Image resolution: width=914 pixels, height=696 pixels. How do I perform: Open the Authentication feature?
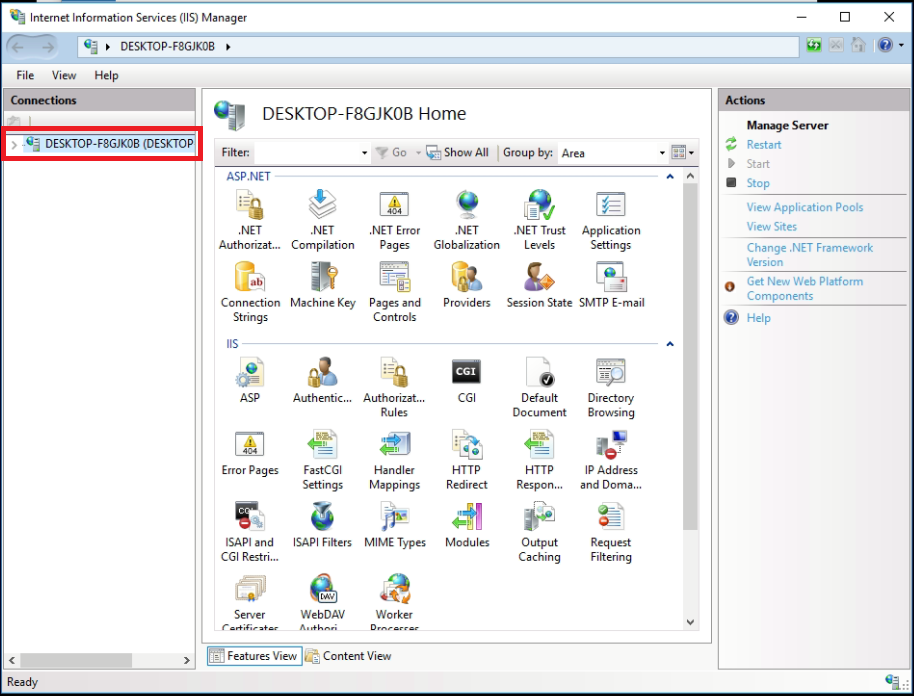322,381
